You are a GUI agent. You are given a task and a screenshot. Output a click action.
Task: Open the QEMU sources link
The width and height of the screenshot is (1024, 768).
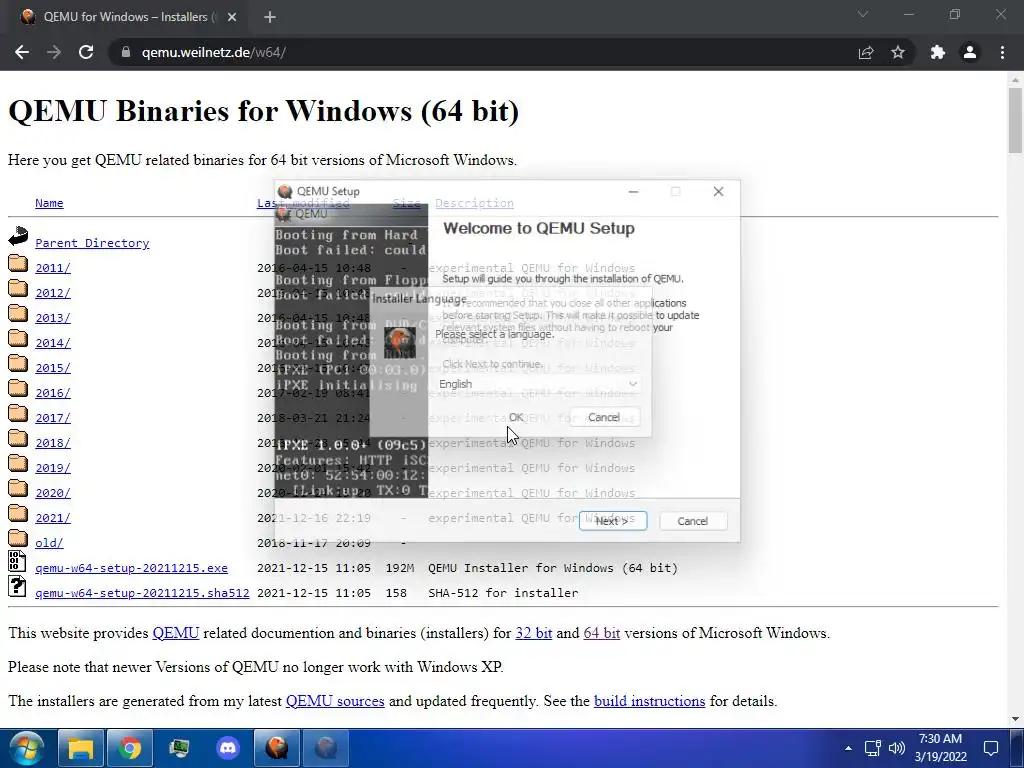335,701
